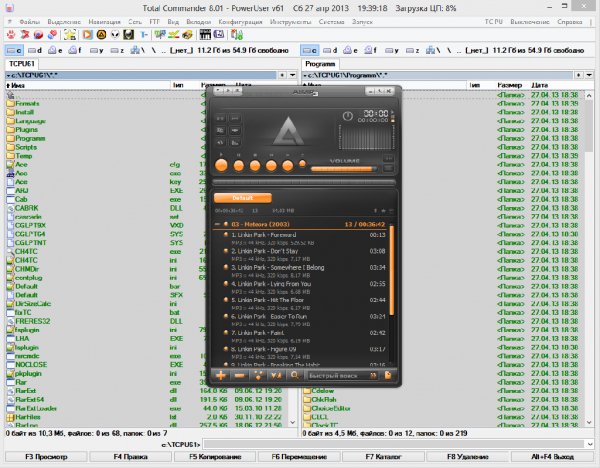
Task: Click F6 Перемещение button
Action: click(299, 457)
